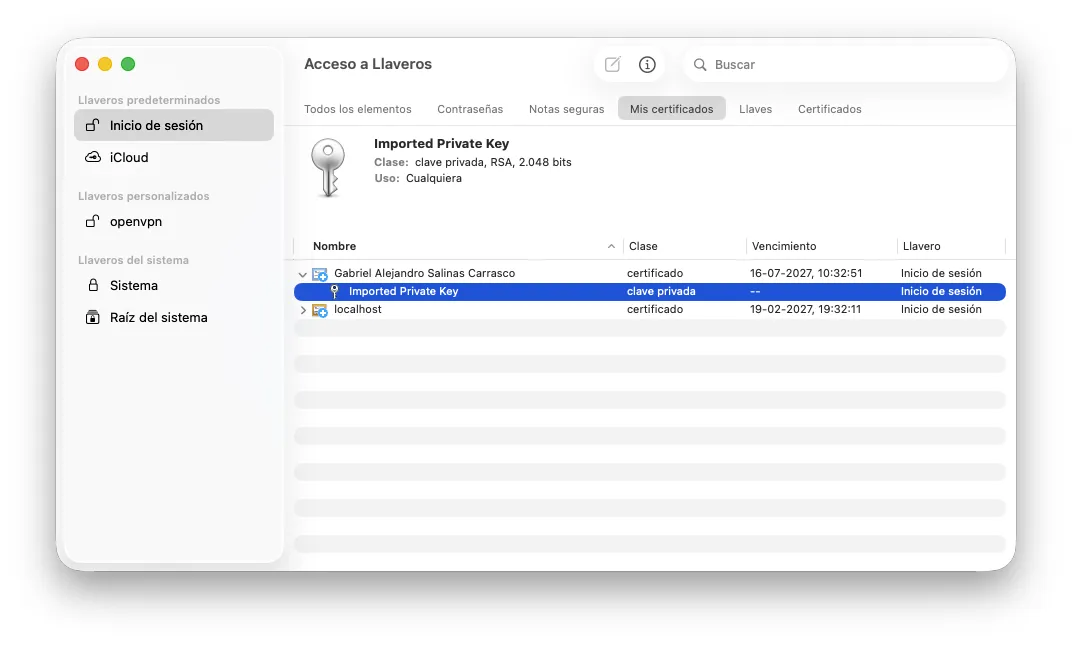Click the certificate icon beside Gabriel Alejandro
Image resolution: width=1072 pixels, height=645 pixels.
319,274
